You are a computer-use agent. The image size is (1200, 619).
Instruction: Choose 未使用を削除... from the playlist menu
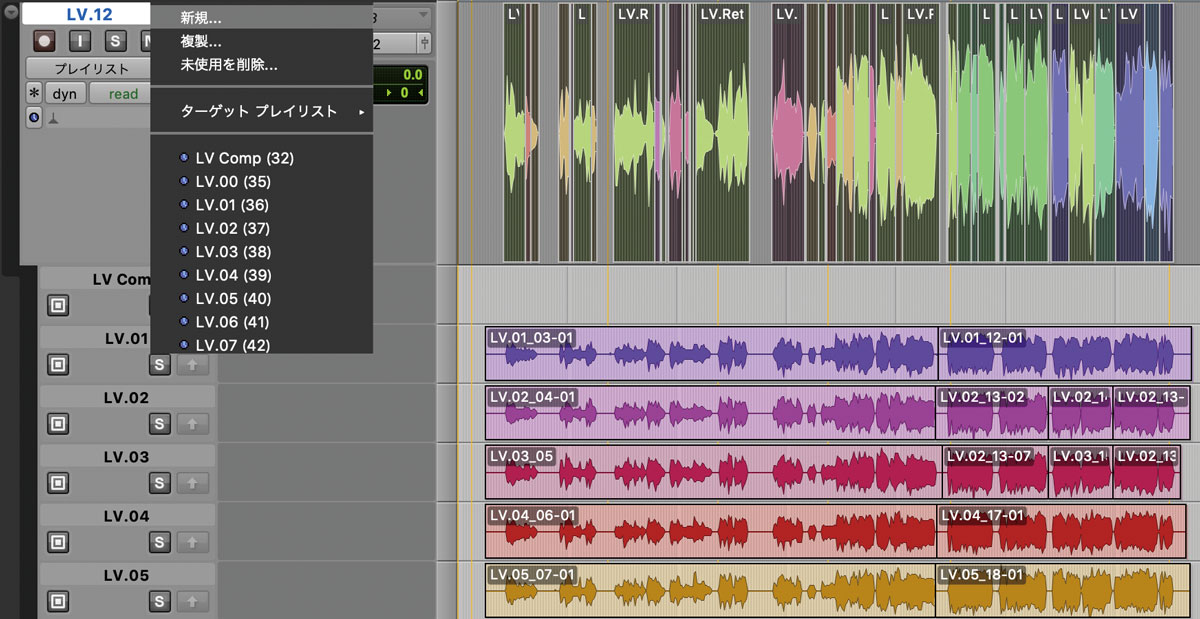click(x=261, y=65)
